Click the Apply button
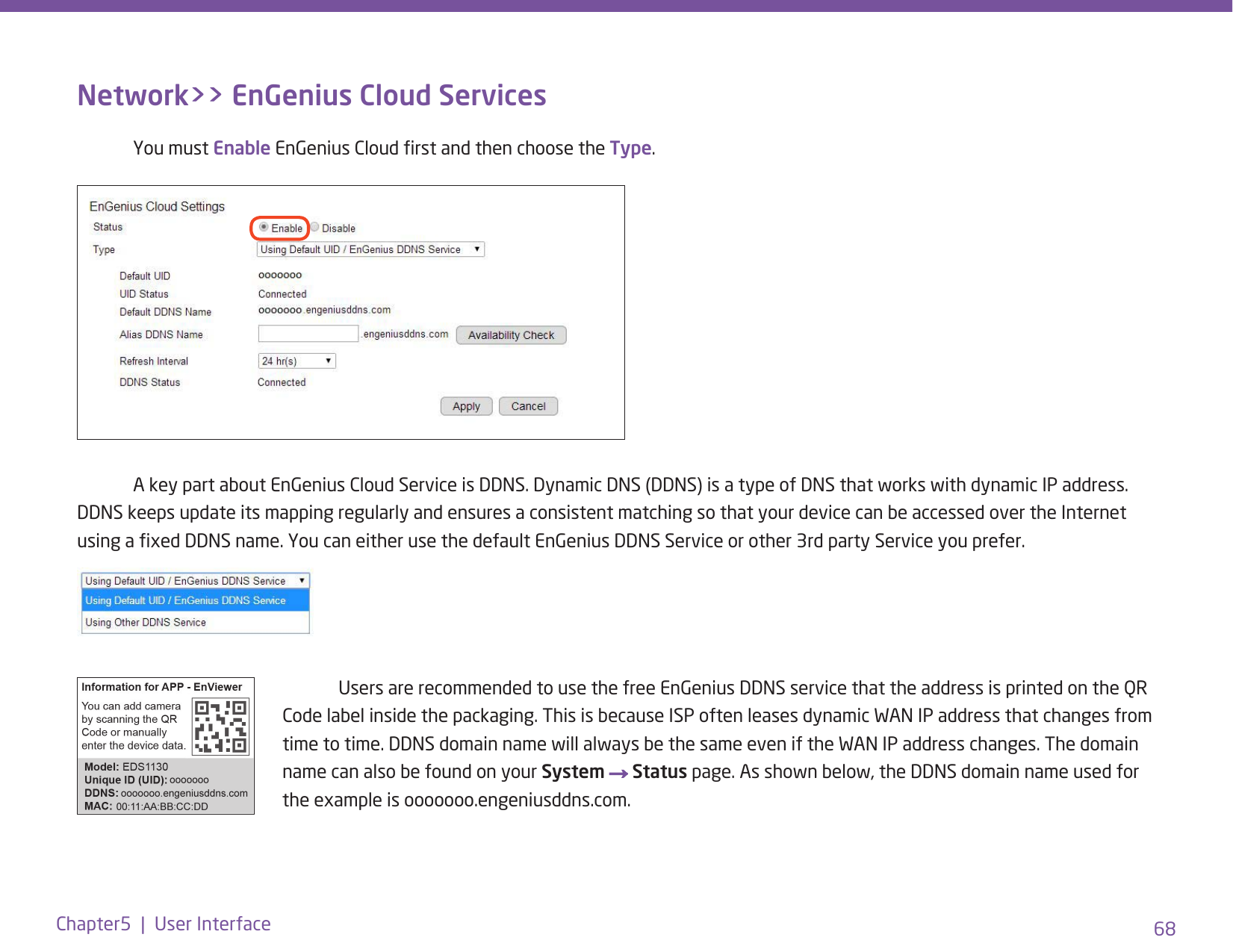 click(466, 406)
